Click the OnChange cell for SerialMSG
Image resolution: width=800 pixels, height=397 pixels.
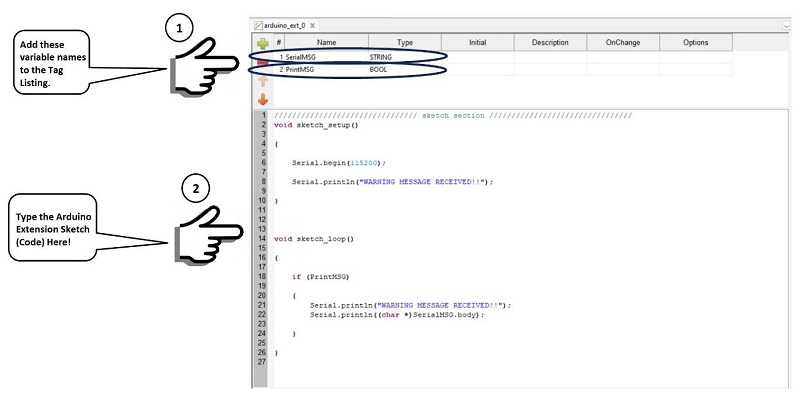point(623,57)
